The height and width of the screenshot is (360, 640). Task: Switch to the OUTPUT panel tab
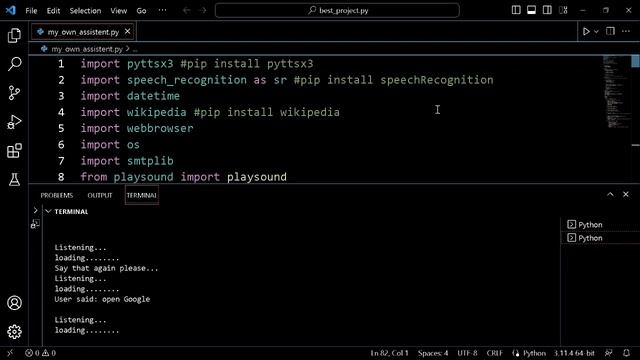point(100,196)
